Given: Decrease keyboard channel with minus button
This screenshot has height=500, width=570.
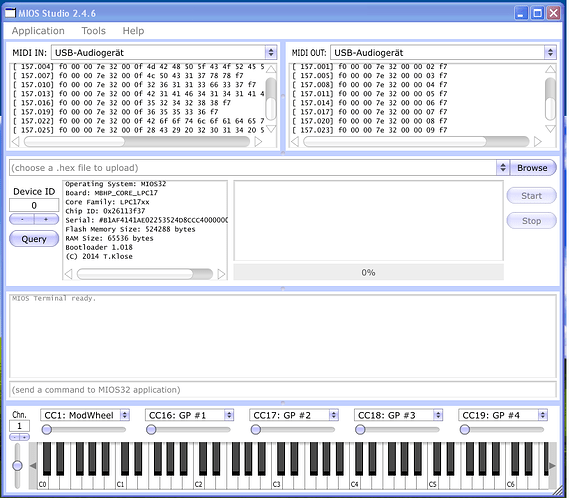Looking at the screenshot, I should (15, 437).
